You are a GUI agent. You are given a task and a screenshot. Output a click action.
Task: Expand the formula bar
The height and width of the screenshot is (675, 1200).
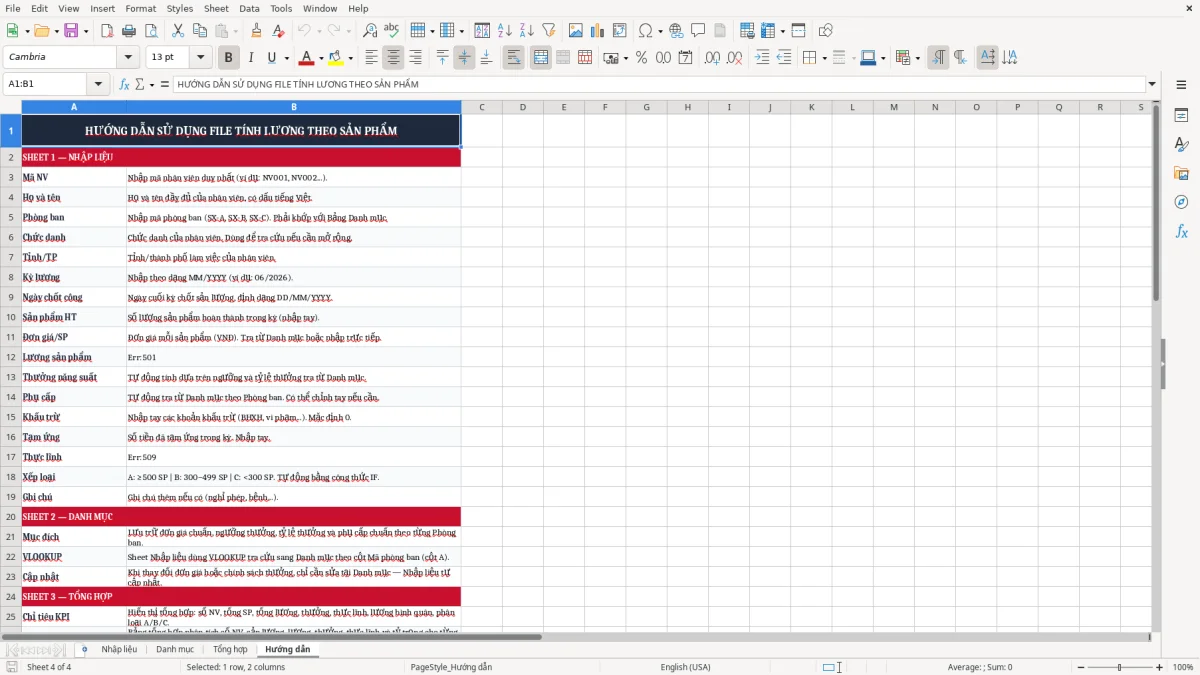click(x=1153, y=85)
